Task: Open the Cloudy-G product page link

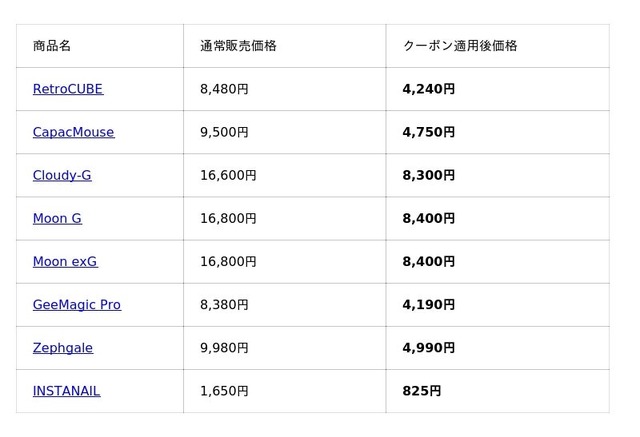Action: coord(62,175)
